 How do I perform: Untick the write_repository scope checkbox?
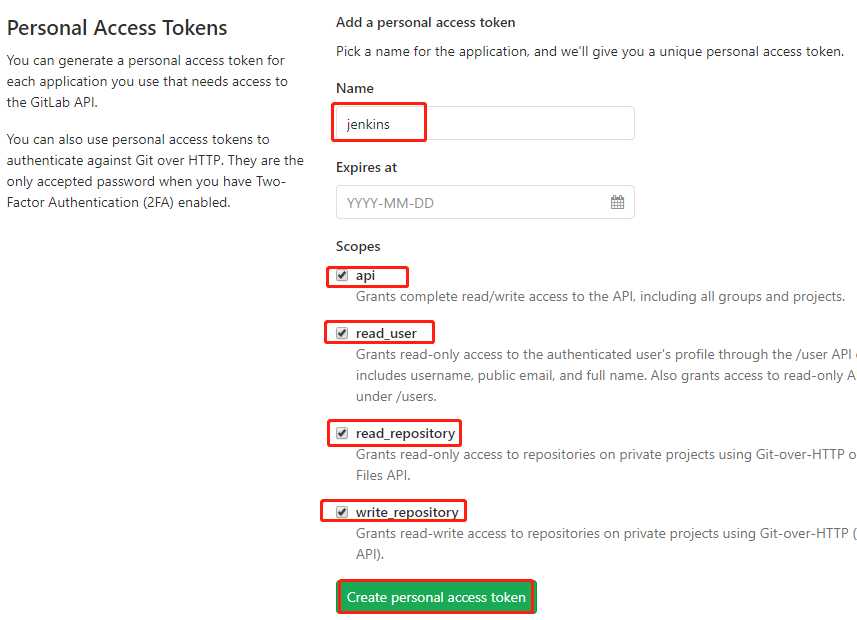(342, 512)
